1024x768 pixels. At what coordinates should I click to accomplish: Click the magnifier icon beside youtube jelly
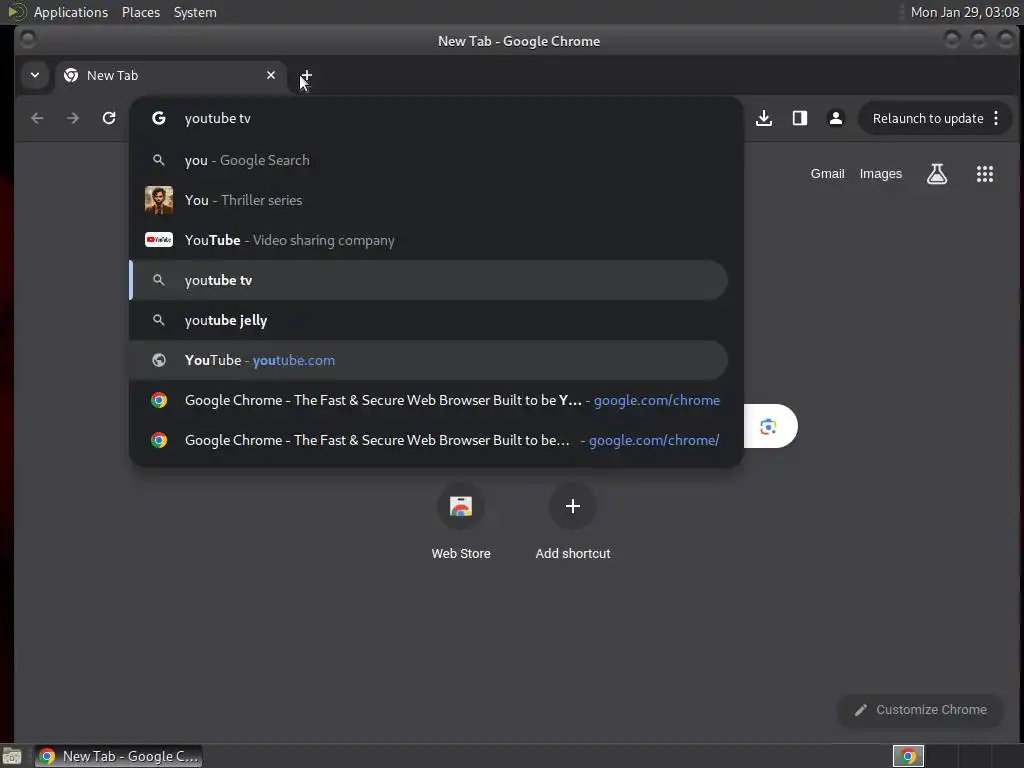click(159, 320)
